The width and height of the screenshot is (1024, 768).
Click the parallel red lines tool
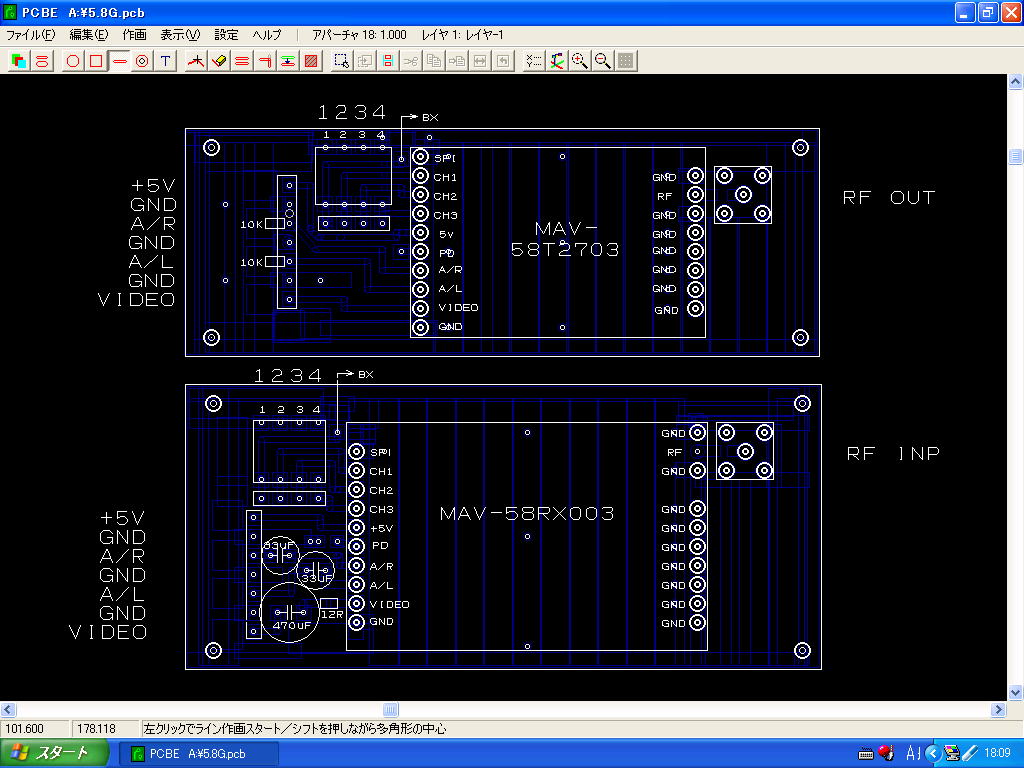click(242, 61)
